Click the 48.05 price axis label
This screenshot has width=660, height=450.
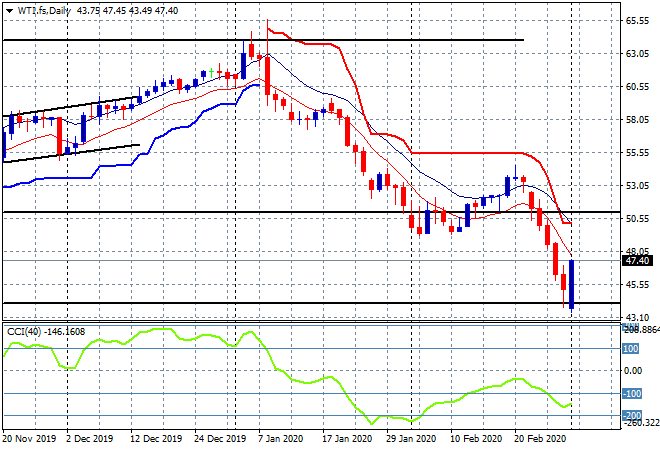pyautogui.click(x=637, y=251)
